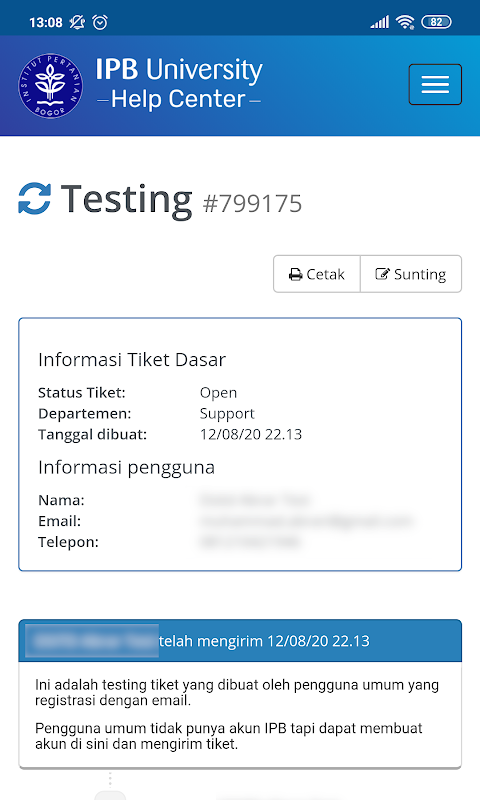Tap the Wi-Fi status icon

pyautogui.click(x=405, y=22)
